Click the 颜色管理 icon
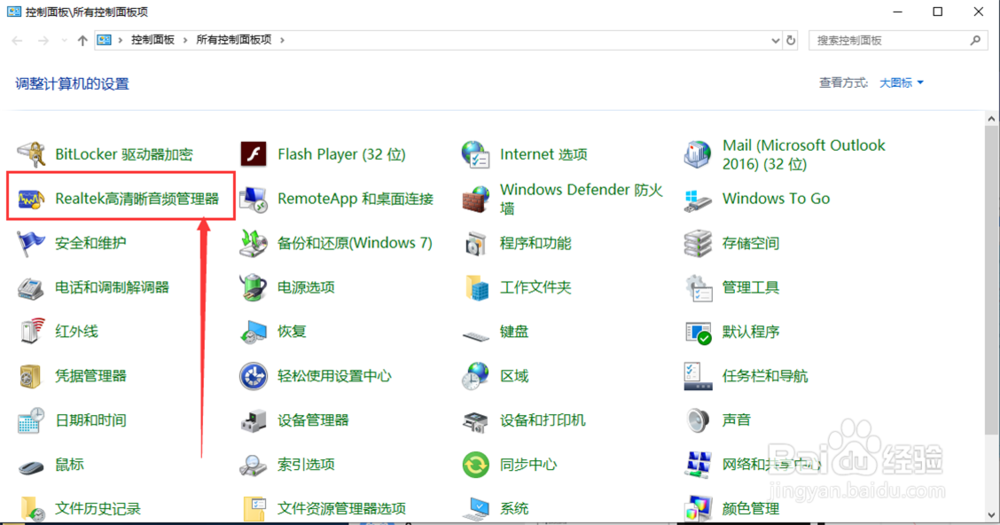 tap(698, 509)
